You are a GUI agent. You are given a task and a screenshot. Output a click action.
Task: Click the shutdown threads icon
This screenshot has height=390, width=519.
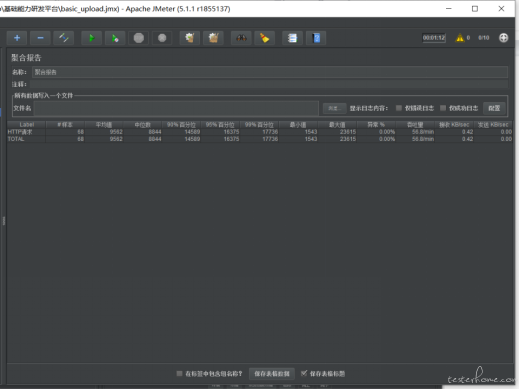pyautogui.click(x=162, y=38)
